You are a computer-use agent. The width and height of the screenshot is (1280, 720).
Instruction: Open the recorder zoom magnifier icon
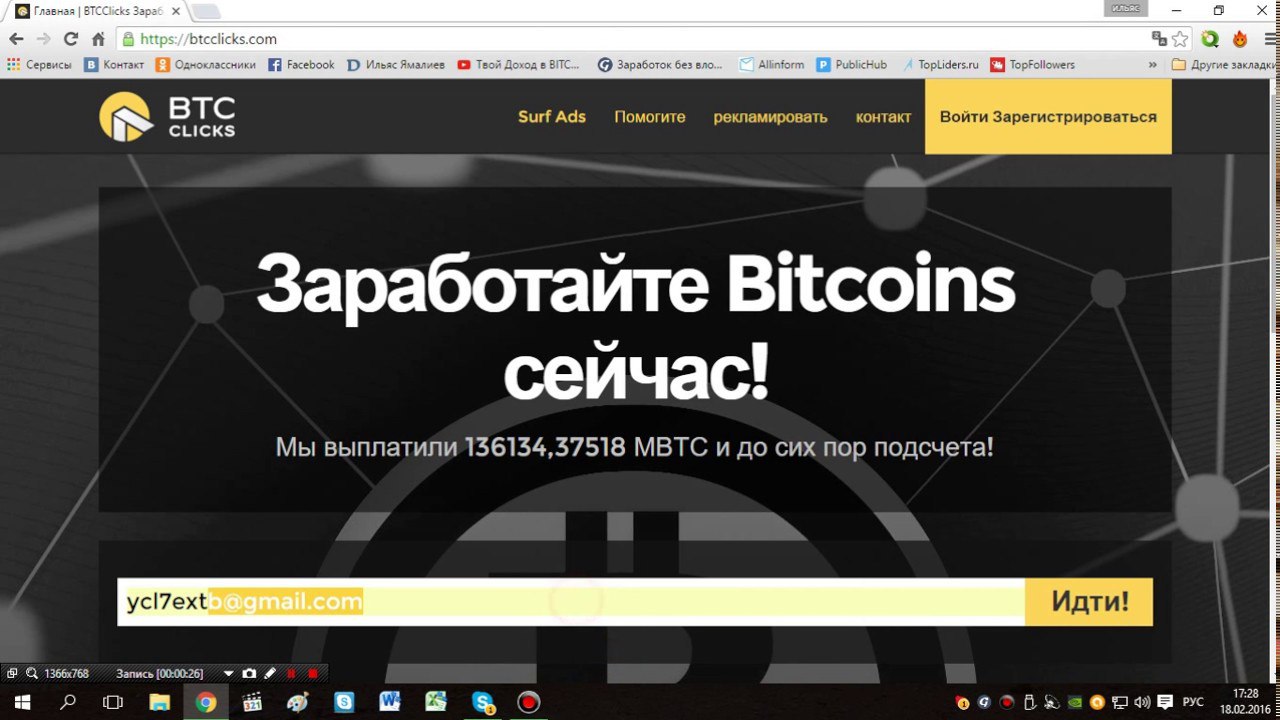tap(31, 674)
